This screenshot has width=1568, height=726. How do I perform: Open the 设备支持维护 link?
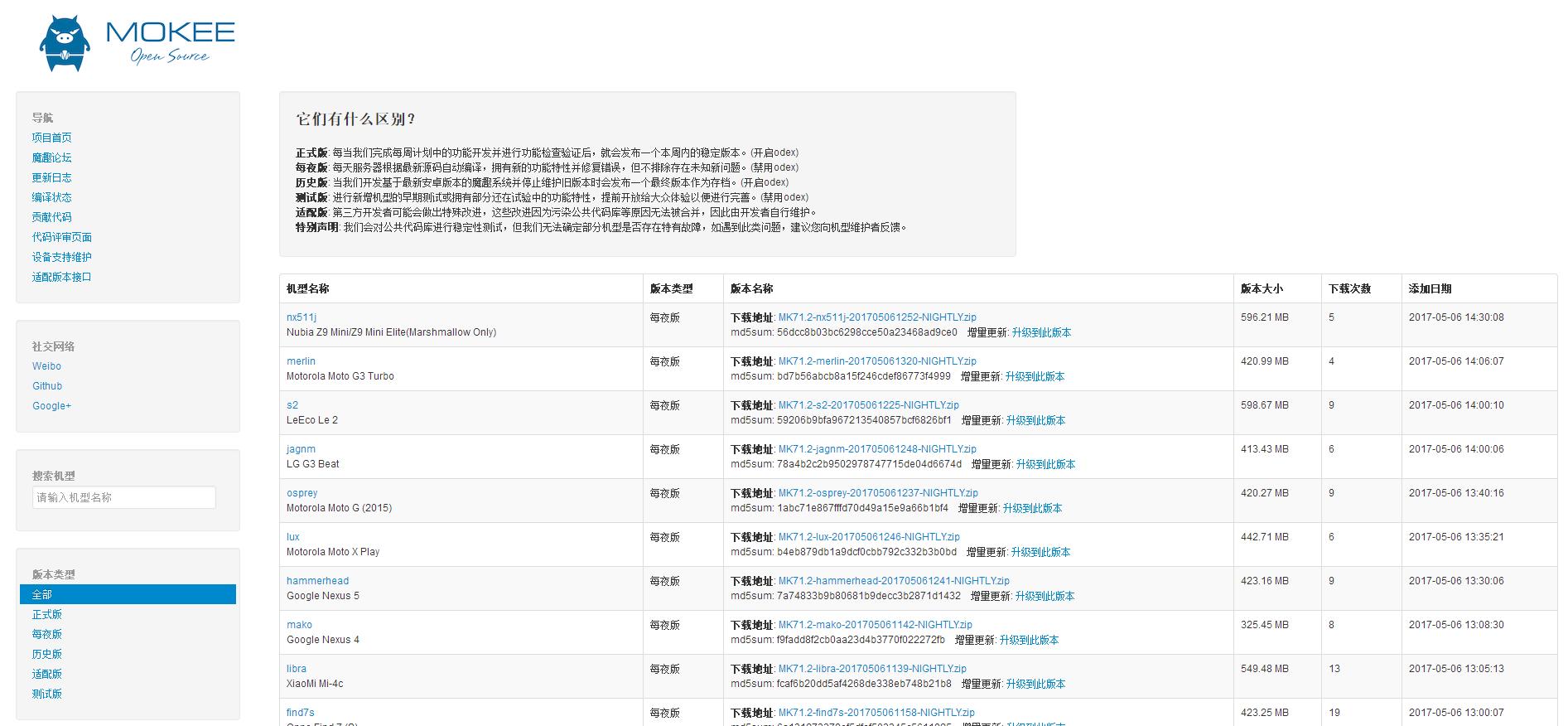click(x=62, y=257)
